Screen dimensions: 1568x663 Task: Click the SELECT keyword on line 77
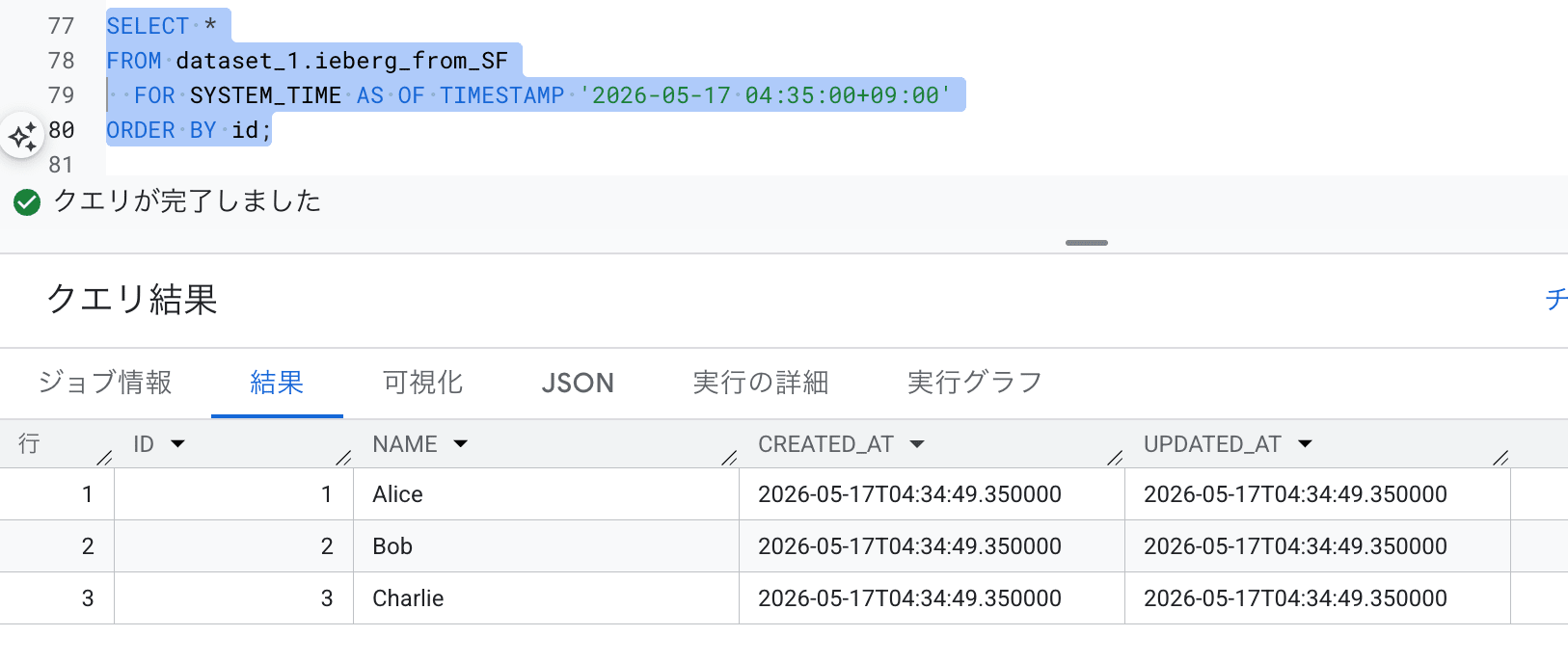[x=148, y=26]
